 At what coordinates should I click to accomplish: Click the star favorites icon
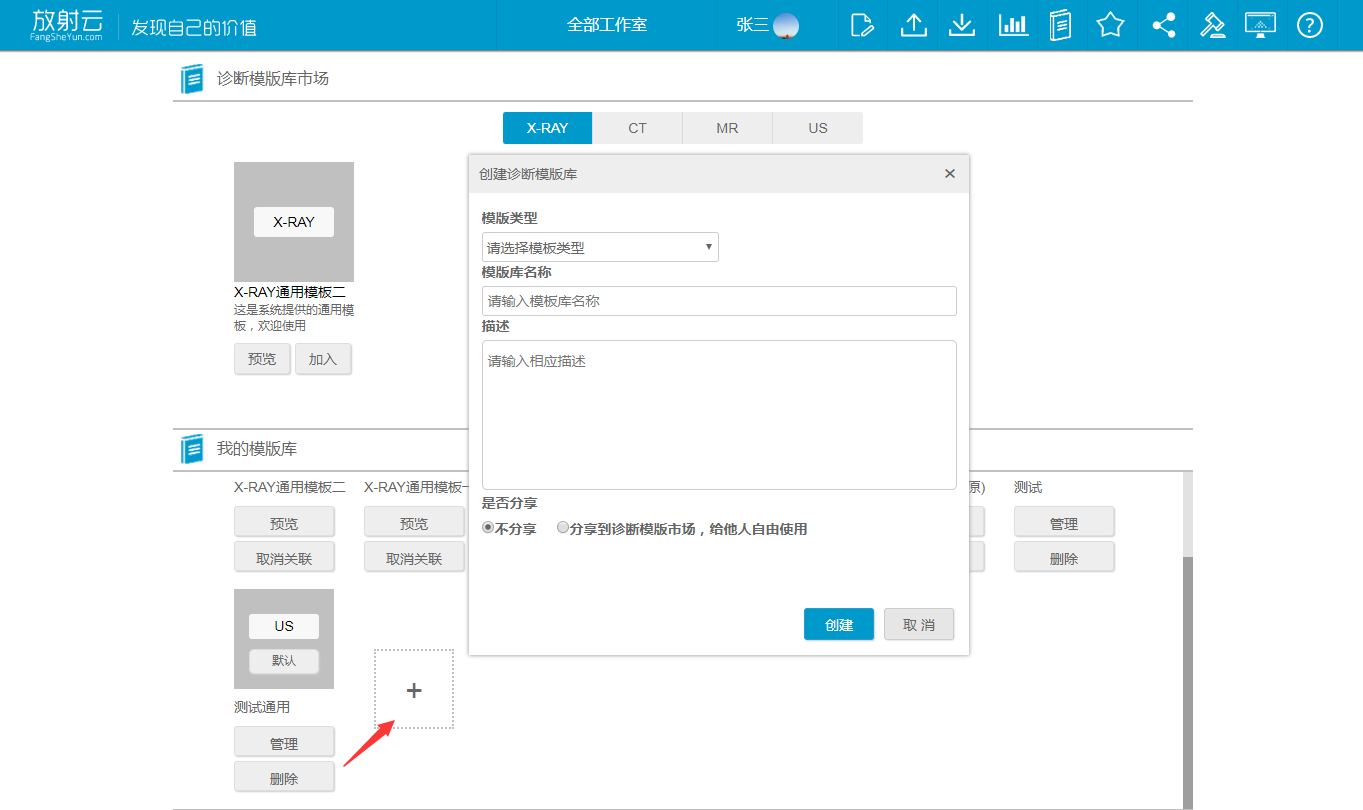click(1110, 25)
